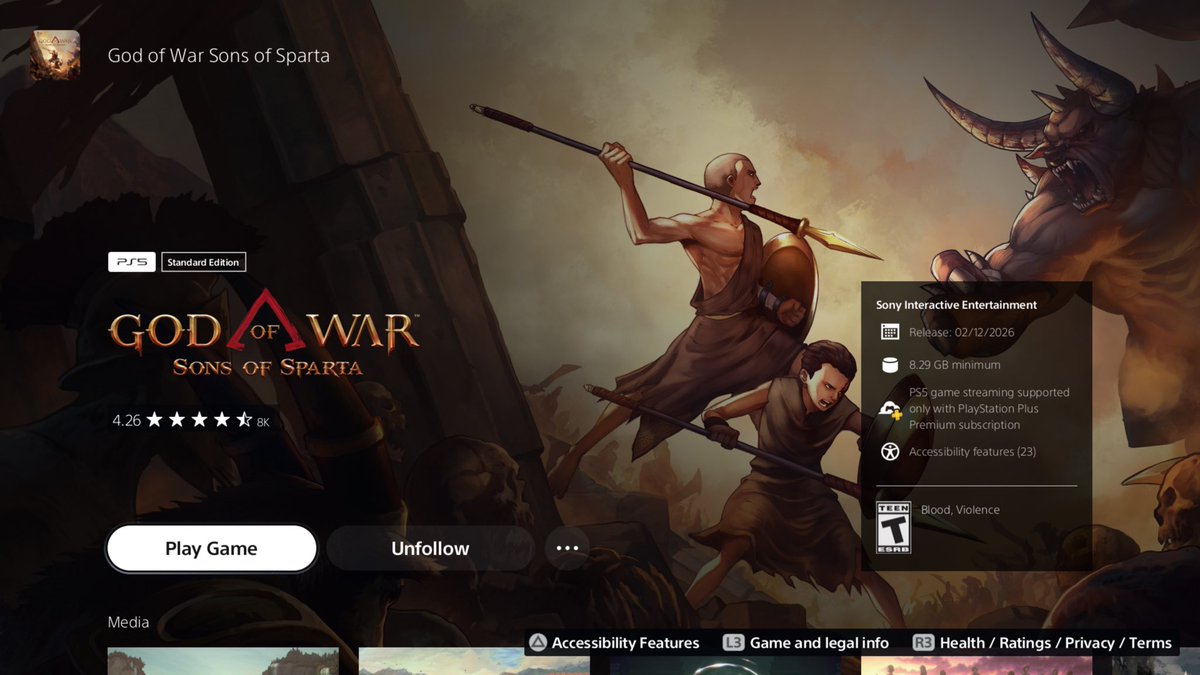This screenshot has height=675, width=1200.
Task: Click the Play Game button
Action: [x=211, y=549]
